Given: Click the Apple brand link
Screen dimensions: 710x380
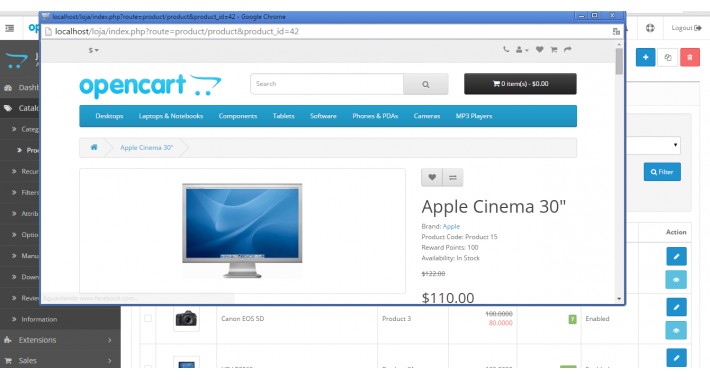Looking at the screenshot, I should [451, 226].
